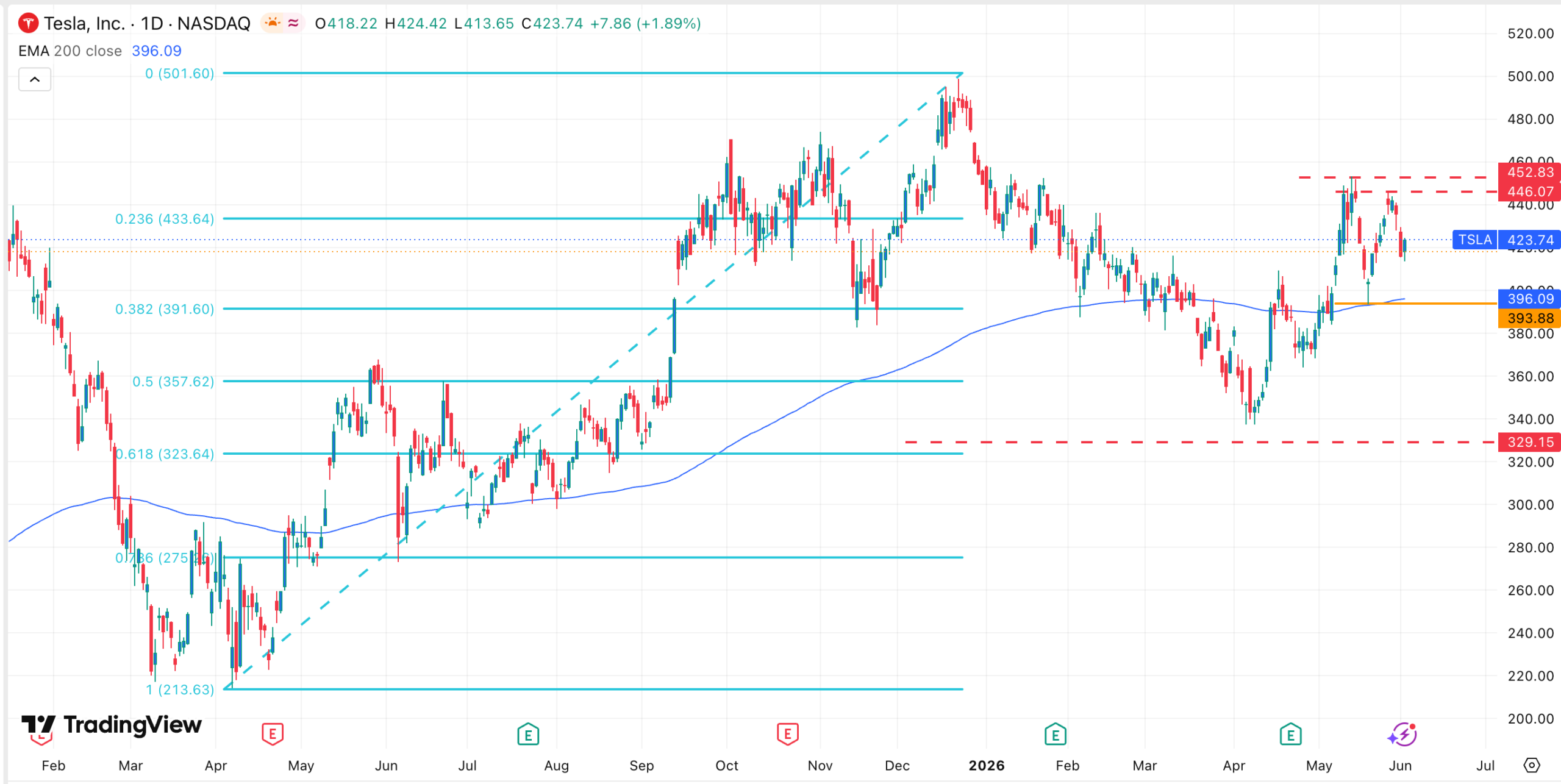Viewport: 1561px width, 784px height.
Task: Select the 329.15 red price label
Action: pos(1529,442)
